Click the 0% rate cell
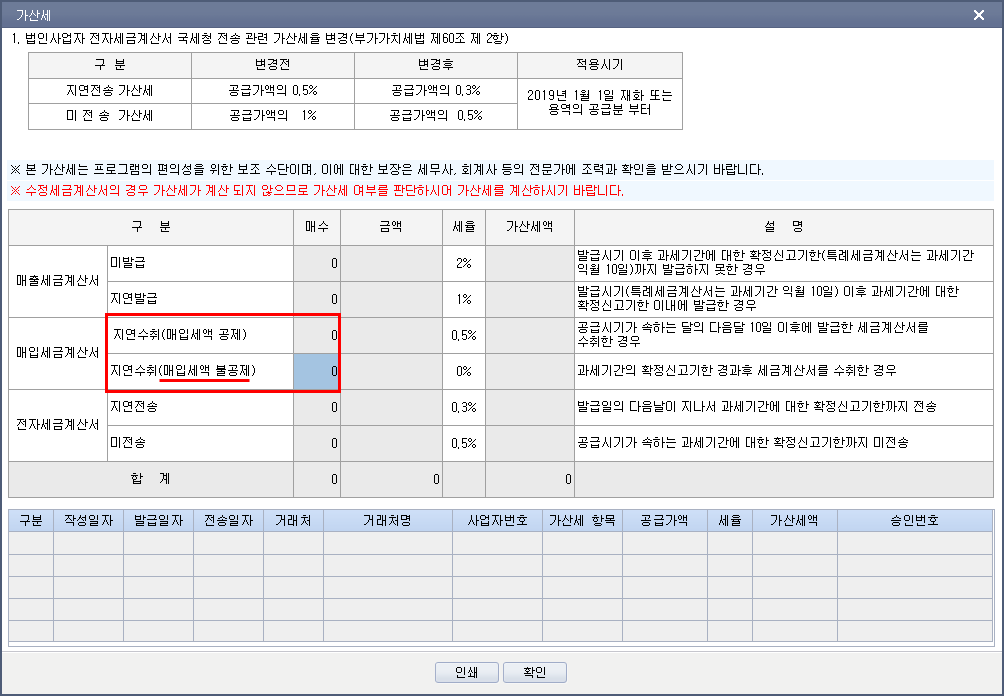1004x696 pixels. (464, 371)
